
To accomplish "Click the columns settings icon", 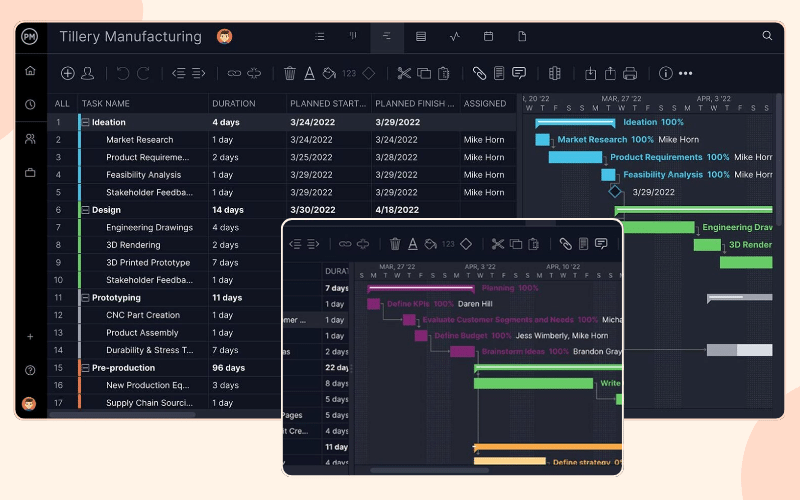I will click(x=555, y=73).
